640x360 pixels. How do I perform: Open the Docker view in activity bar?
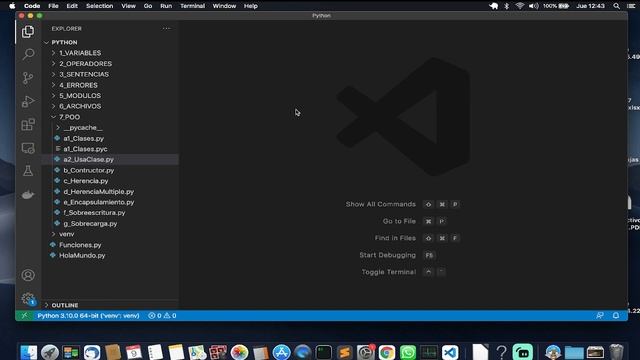coord(28,195)
